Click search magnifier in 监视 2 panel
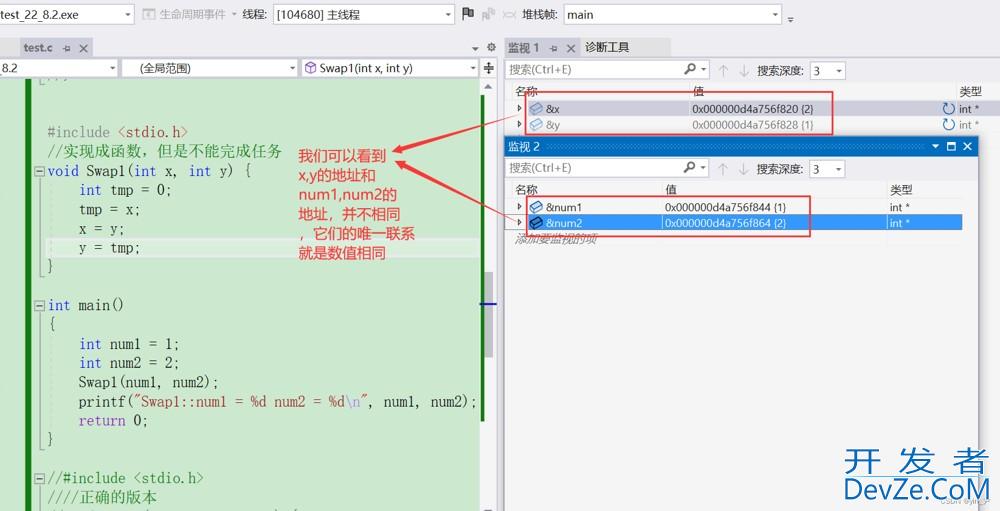This screenshot has height=511, width=1000. tap(689, 167)
